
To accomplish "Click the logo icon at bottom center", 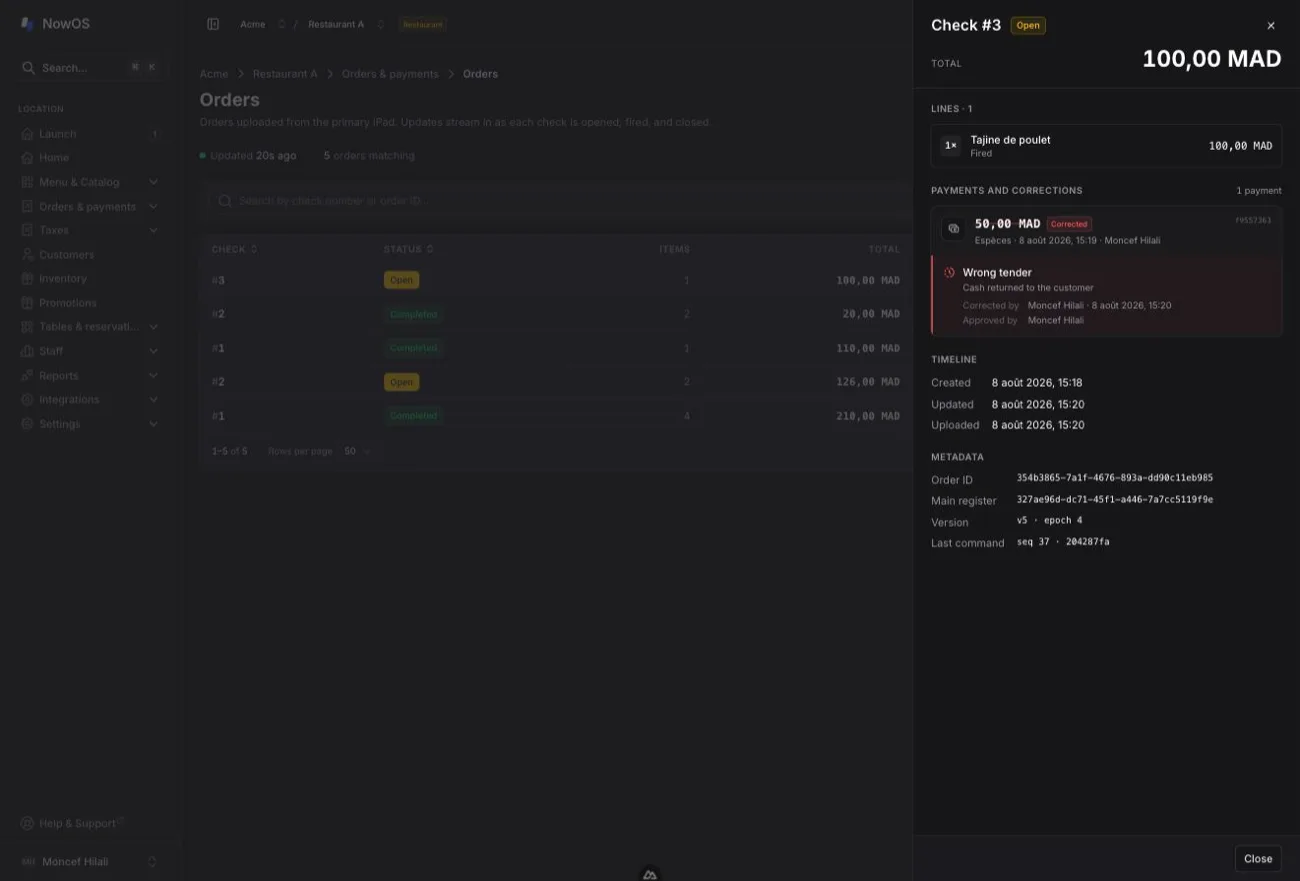I will 650,874.
